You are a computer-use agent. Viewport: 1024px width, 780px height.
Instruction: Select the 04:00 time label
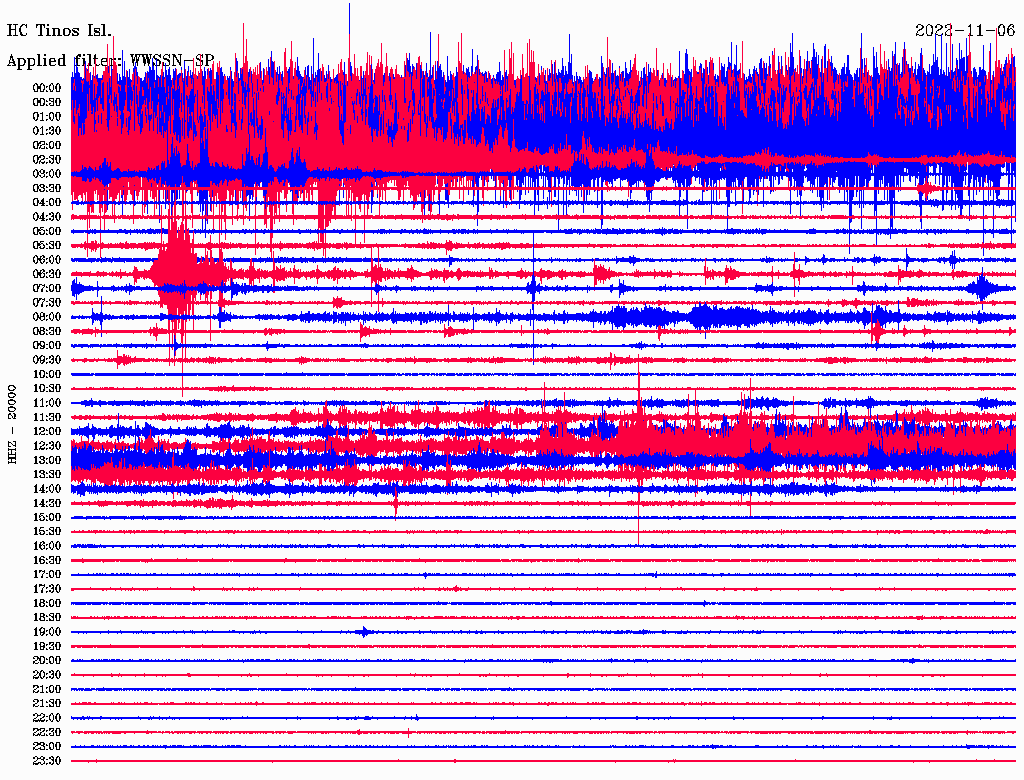click(47, 203)
